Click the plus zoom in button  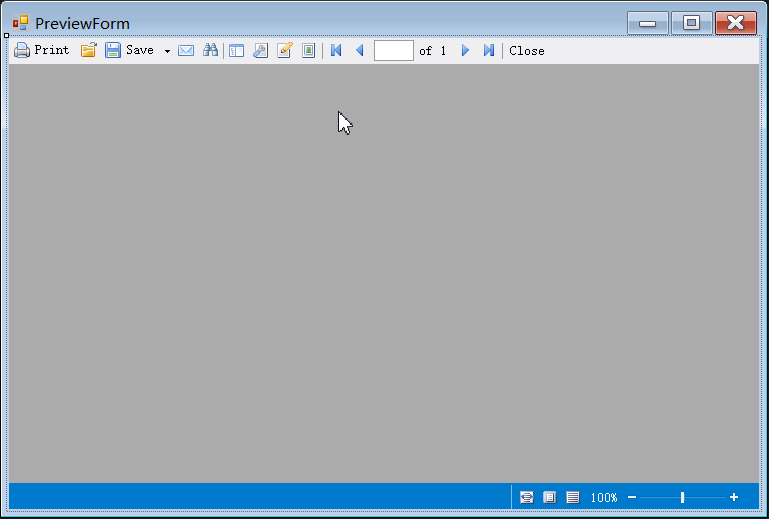coord(734,497)
